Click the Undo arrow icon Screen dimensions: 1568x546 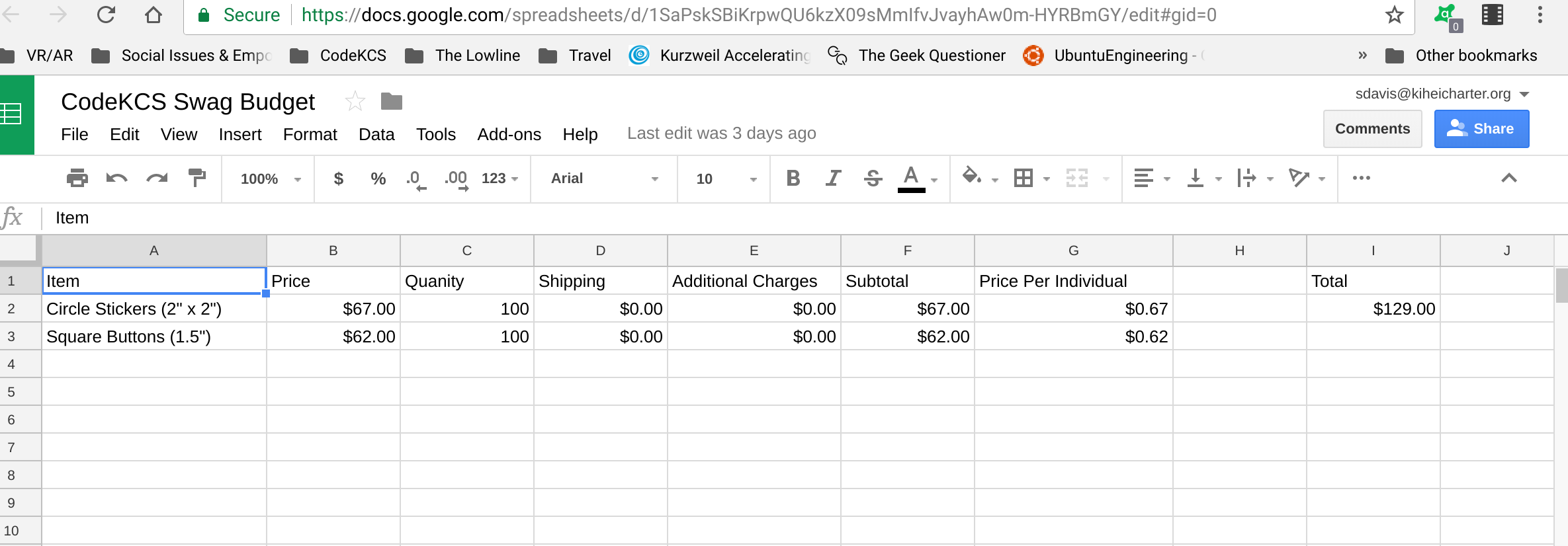click(116, 178)
